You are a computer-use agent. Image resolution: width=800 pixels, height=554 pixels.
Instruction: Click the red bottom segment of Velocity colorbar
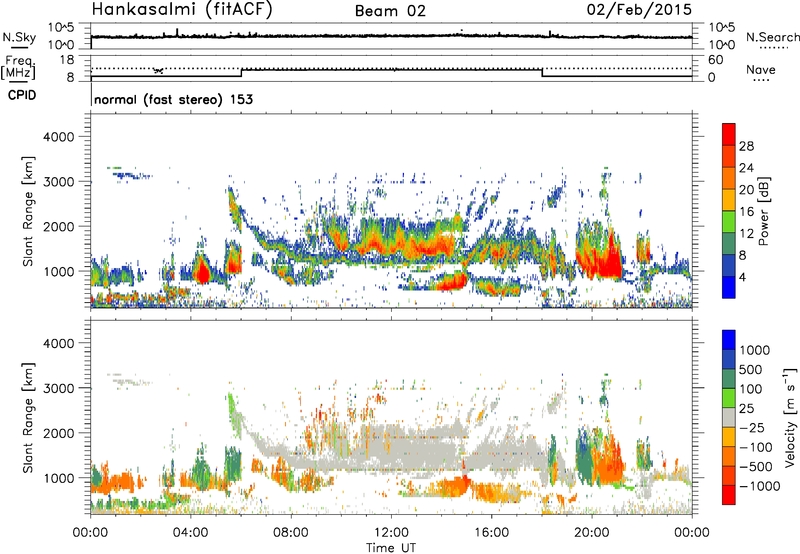click(729, 495)
